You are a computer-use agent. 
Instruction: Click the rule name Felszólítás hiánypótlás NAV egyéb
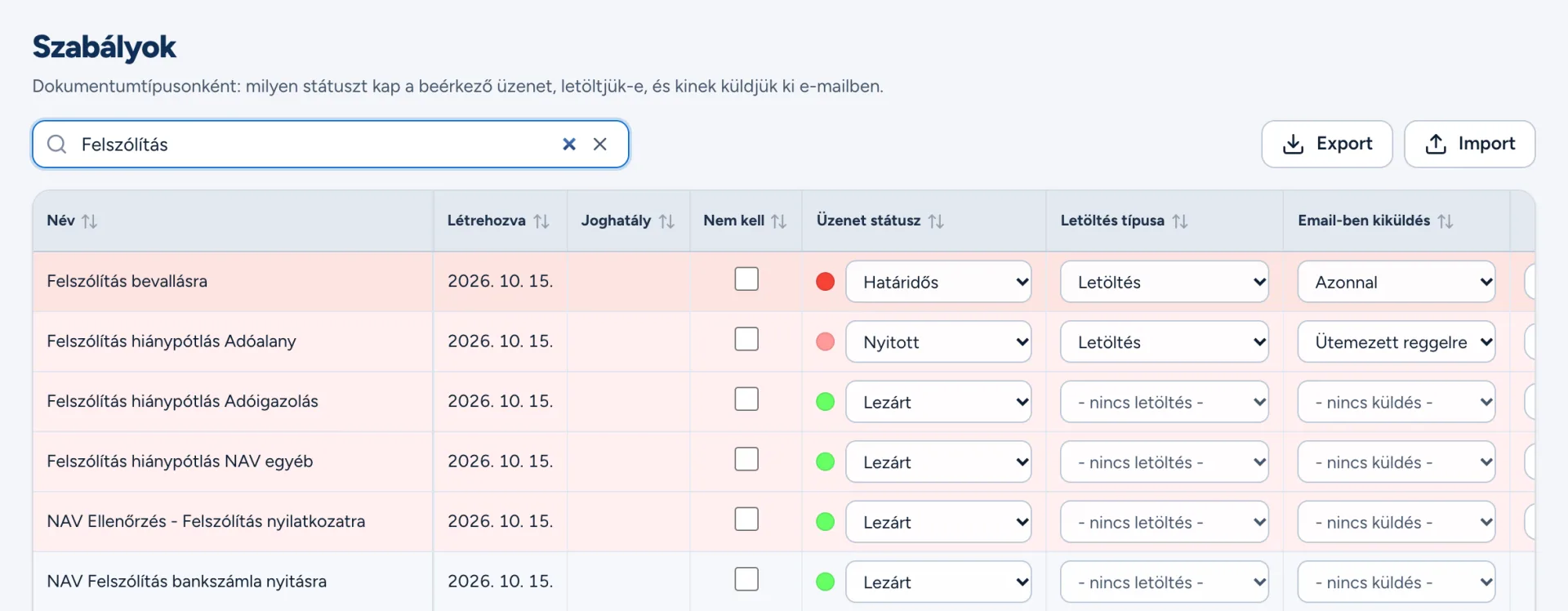(x=180, y=462)
